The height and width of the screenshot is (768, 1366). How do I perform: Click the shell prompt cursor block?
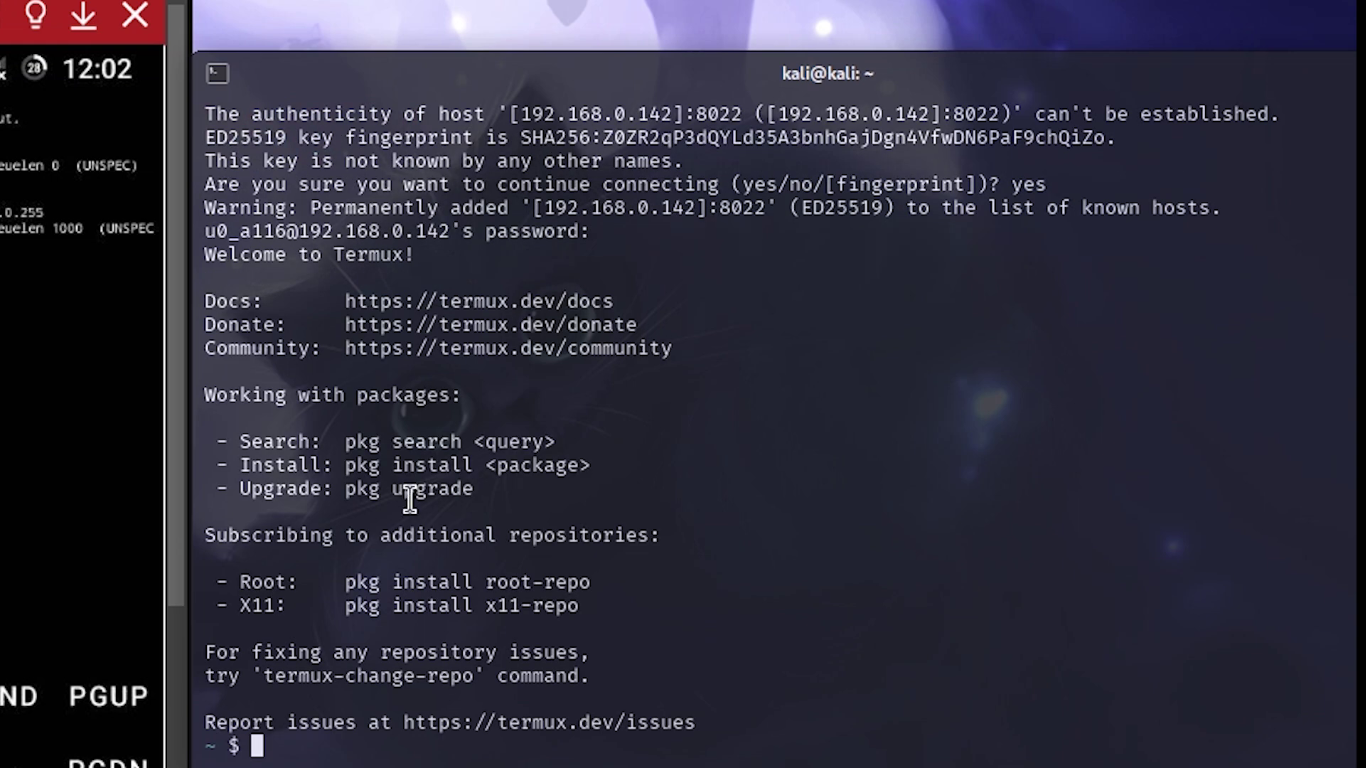257,746
